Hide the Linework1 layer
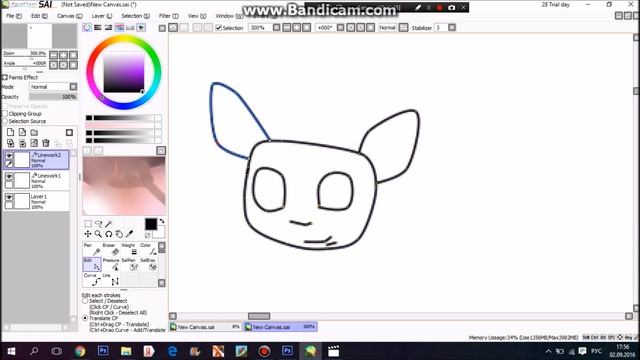The image size is (640, 360). (9, 176)
